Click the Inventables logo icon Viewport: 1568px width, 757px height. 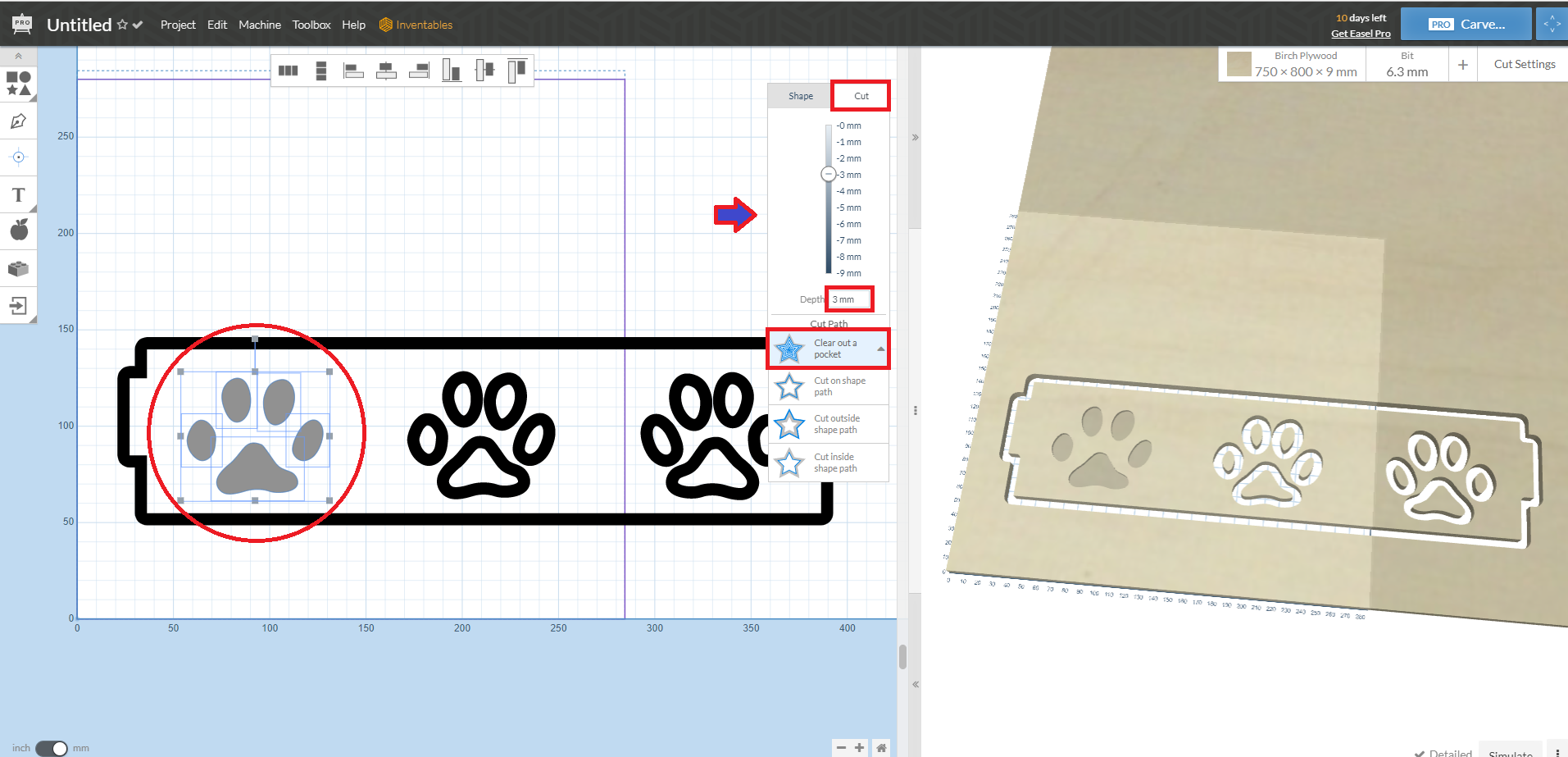[x=386, y=25]
